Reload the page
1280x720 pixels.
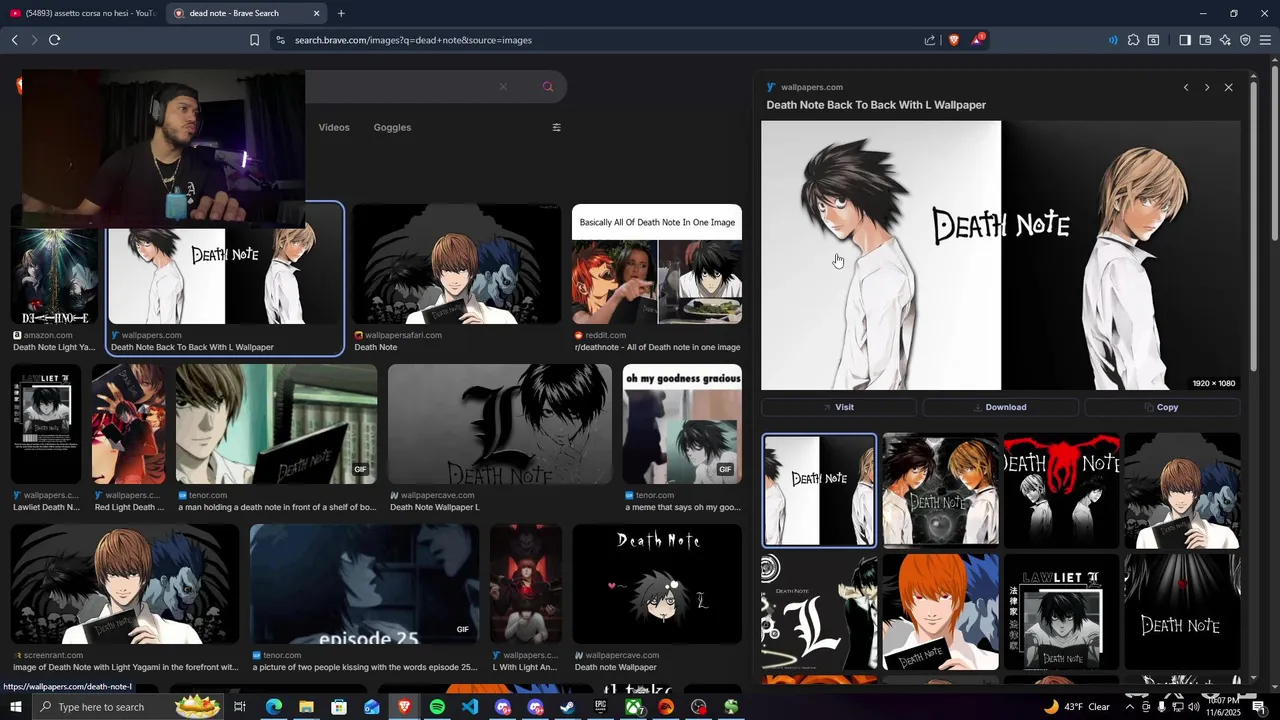click(54, 40)
